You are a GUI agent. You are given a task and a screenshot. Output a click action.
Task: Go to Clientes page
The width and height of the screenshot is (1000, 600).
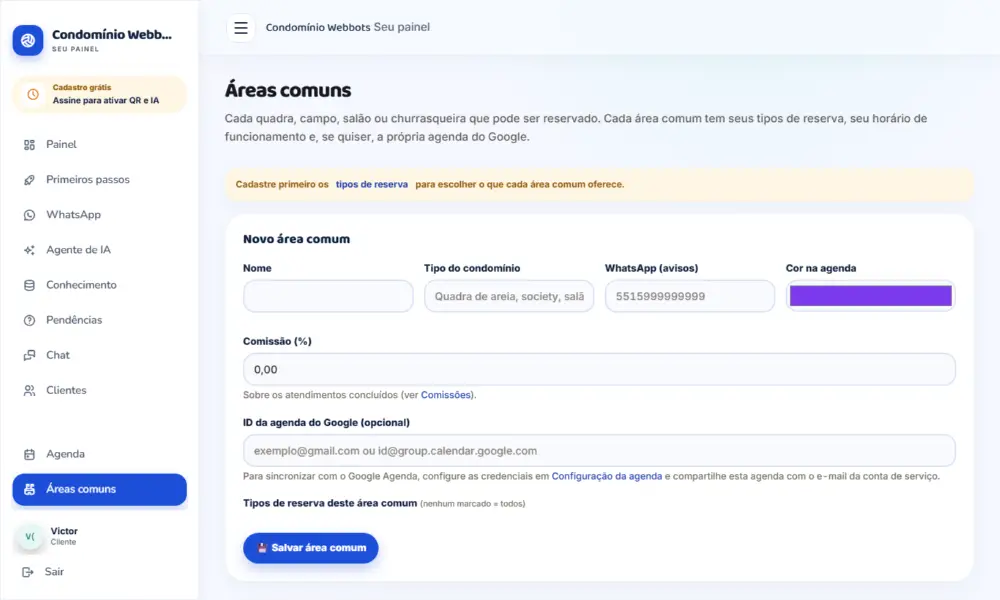pyautogui.click(x=99, y=390)
